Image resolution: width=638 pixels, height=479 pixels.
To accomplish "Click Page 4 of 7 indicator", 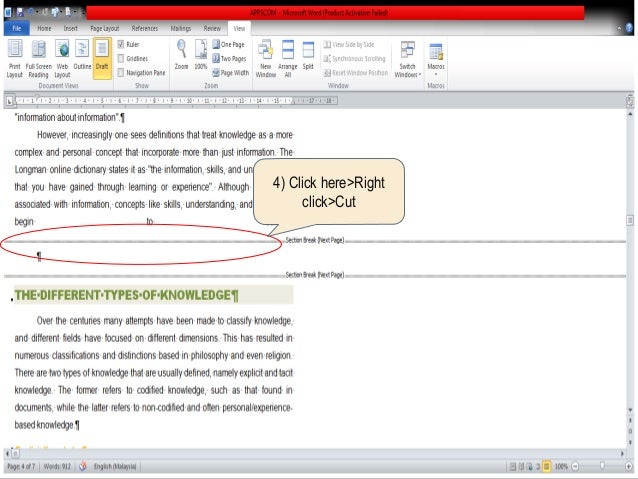I will pyautogui.click(x=21, y=466).
